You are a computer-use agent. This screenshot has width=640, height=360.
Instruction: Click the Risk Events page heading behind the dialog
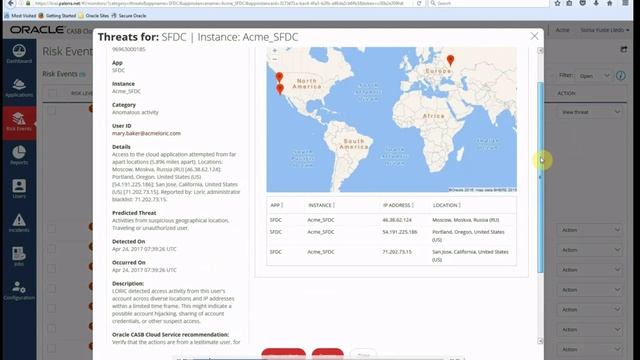point(67,51)
